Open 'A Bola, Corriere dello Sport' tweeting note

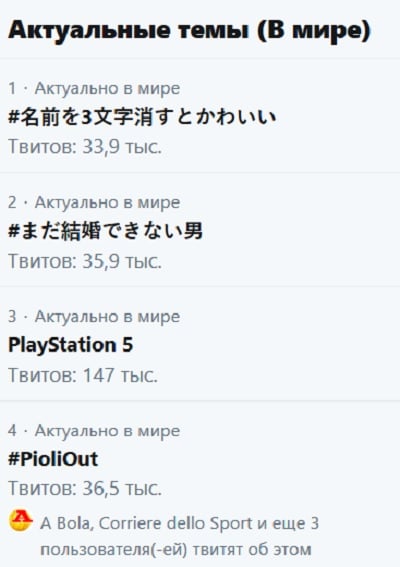coord(180,537)
